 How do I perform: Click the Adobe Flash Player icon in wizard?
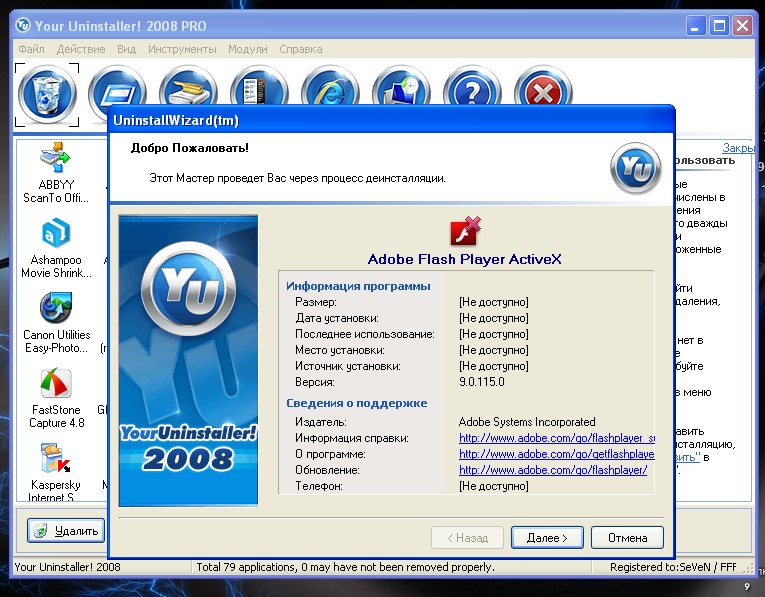pyautogui.click(x=465, y=231)
